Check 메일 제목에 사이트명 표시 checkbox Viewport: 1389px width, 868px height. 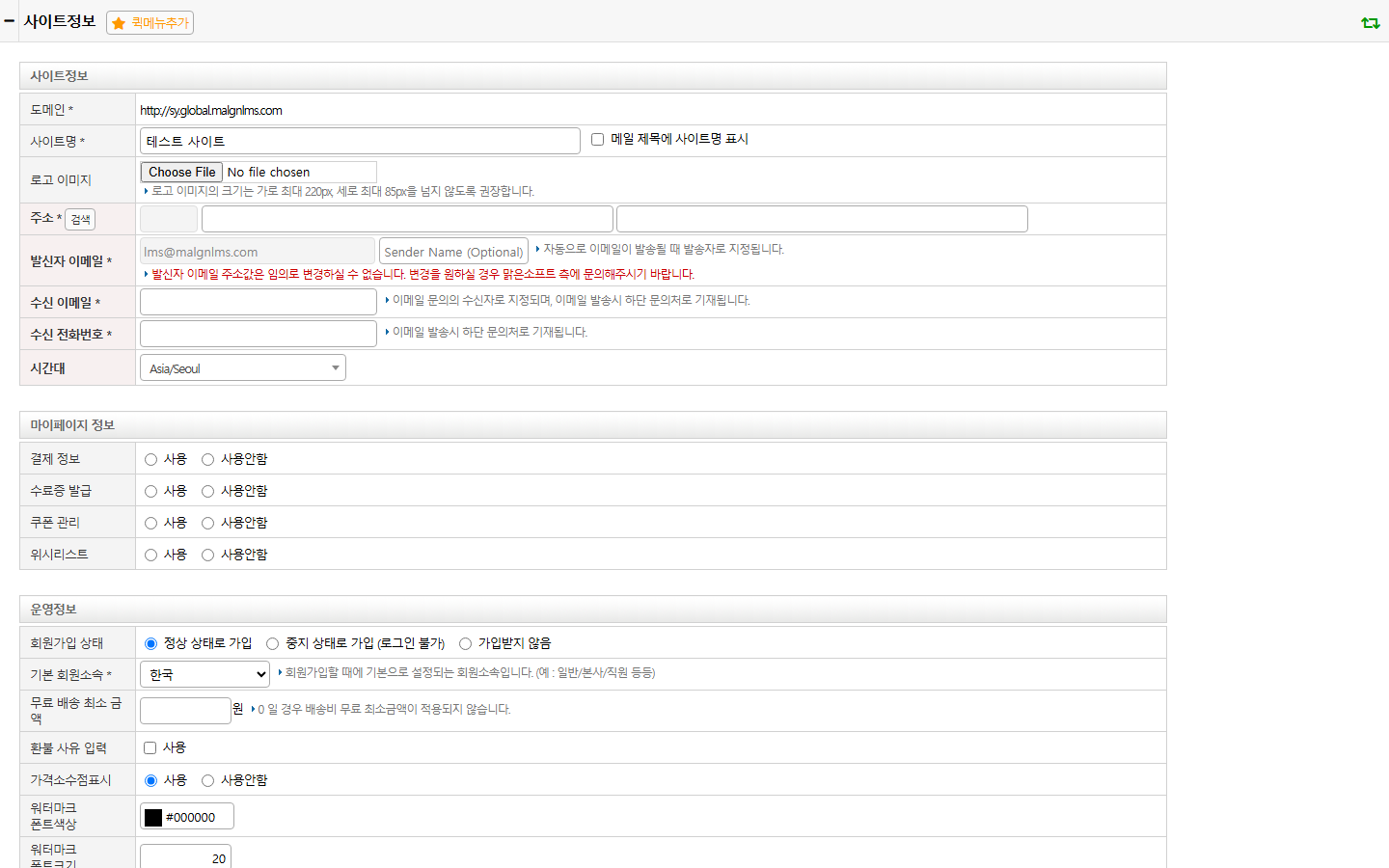597,140
